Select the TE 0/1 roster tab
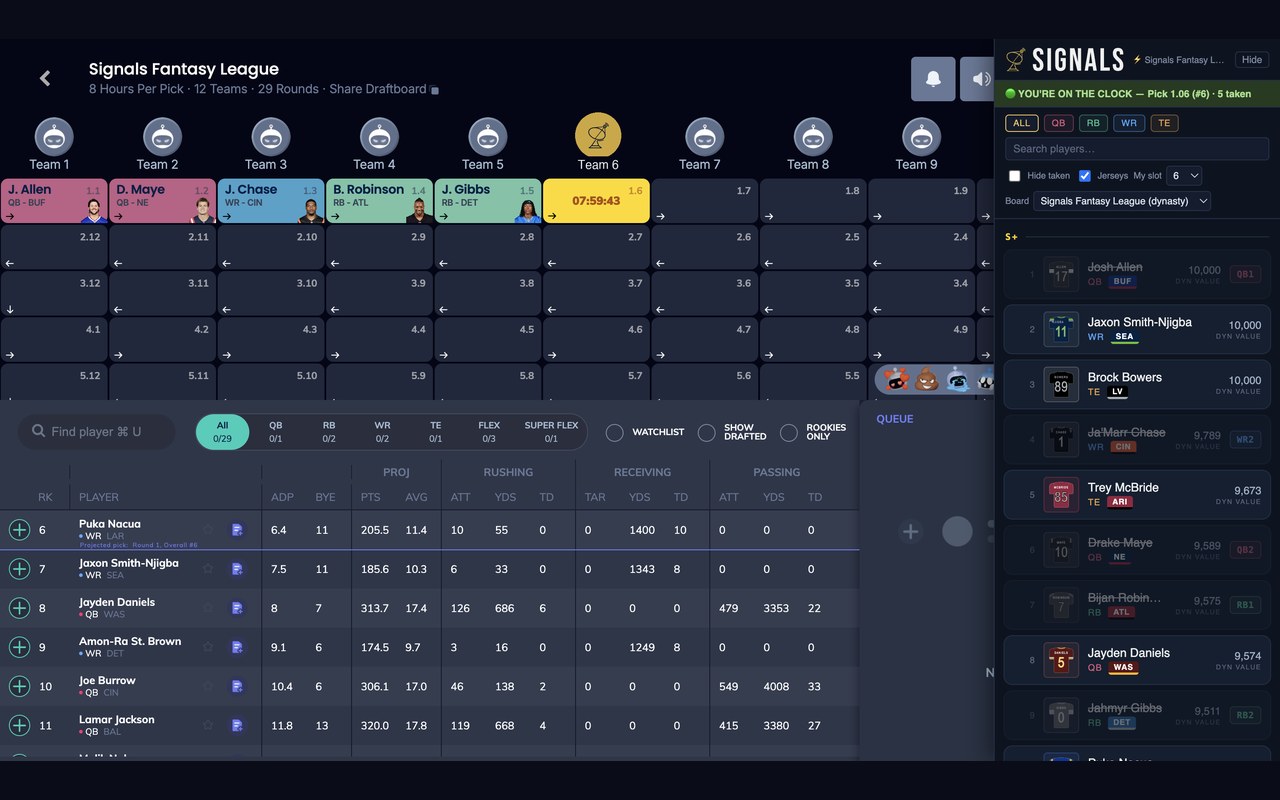The width and height of the screenshot is (1280, 800). tap(436, 432)
